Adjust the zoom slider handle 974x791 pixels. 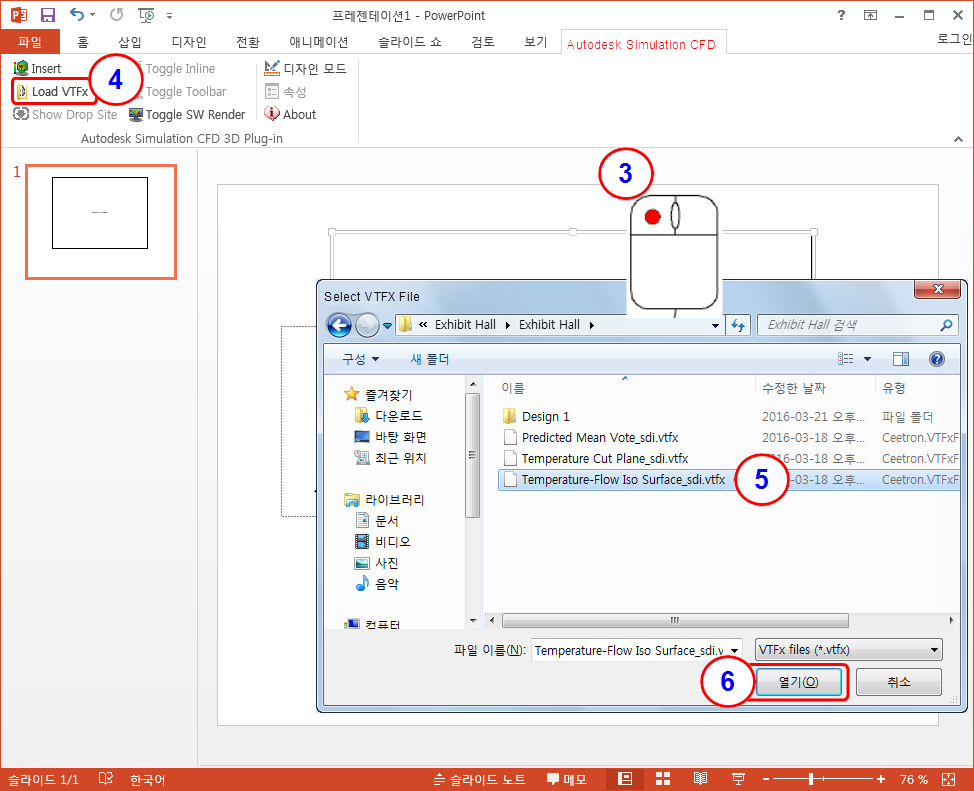pyautogui.click(x=811, y=779)
